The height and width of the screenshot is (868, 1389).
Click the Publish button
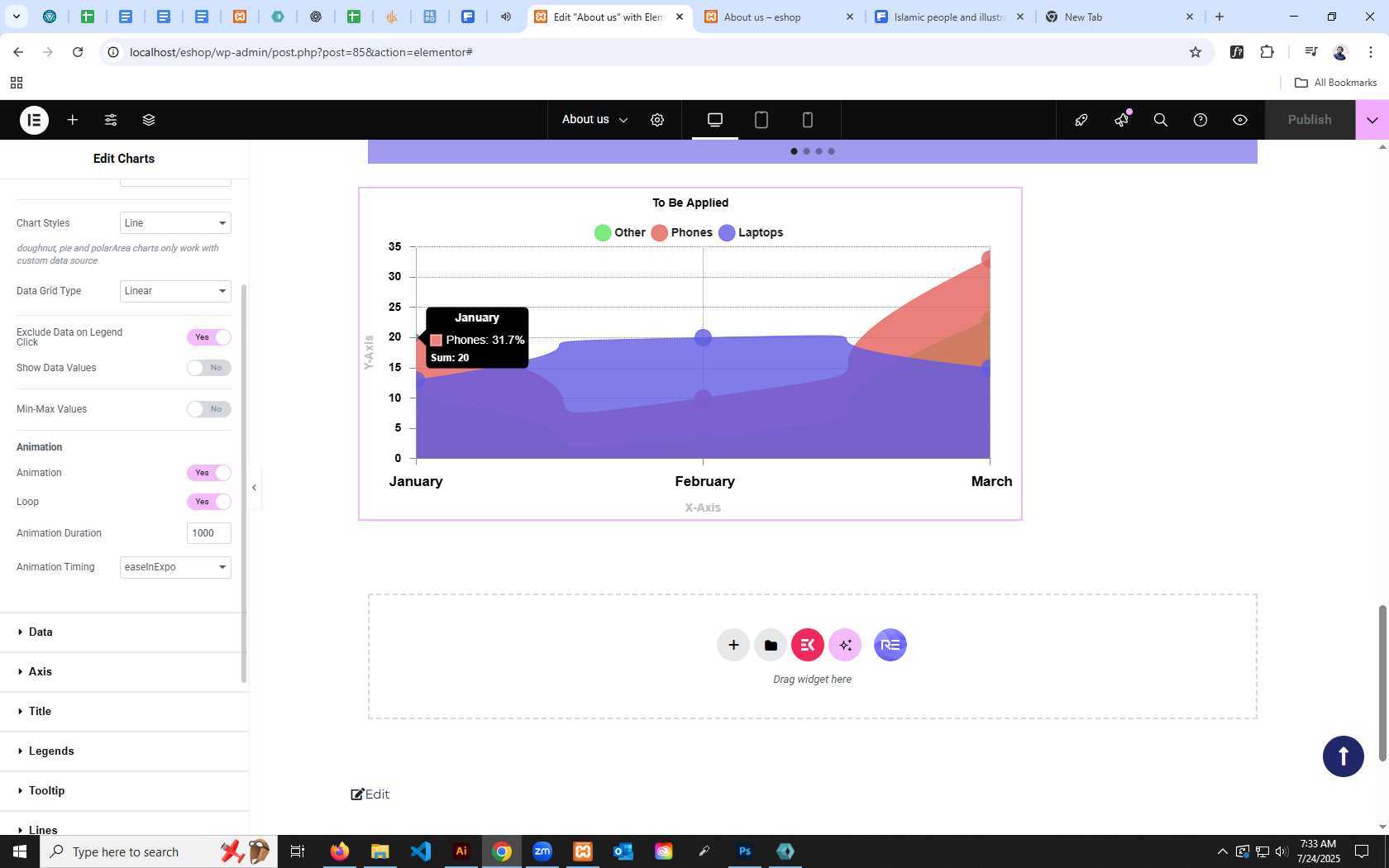point(1310,120)
